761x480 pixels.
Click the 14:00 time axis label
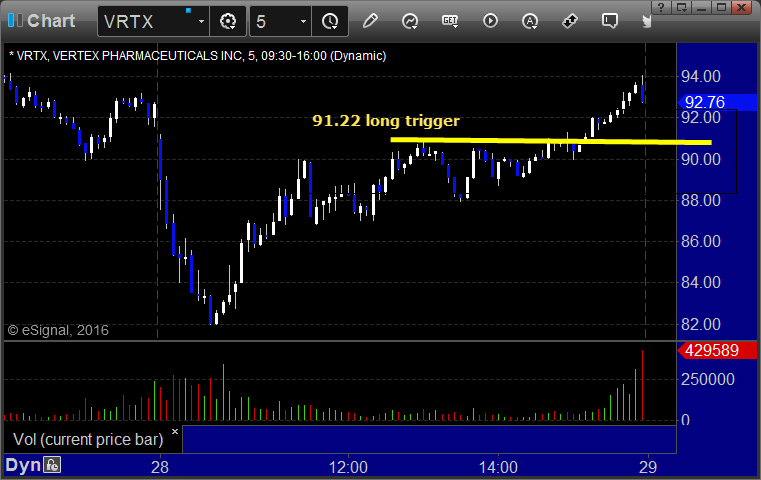coord(498,467)
